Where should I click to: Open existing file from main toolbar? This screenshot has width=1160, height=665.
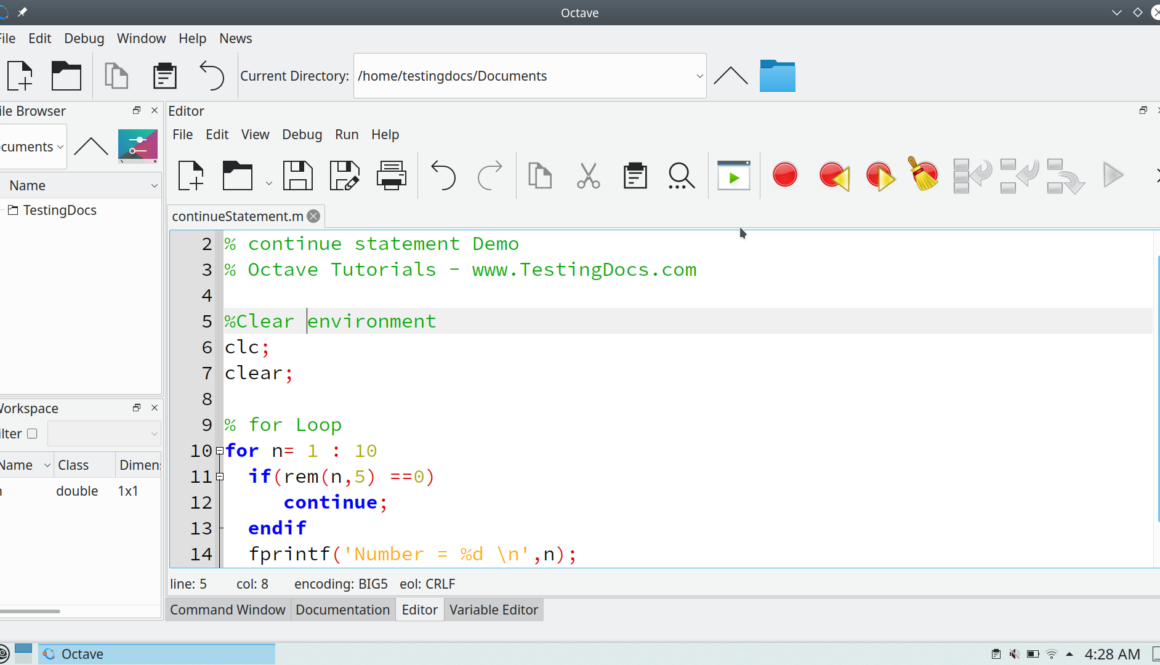tap(66, 75)
